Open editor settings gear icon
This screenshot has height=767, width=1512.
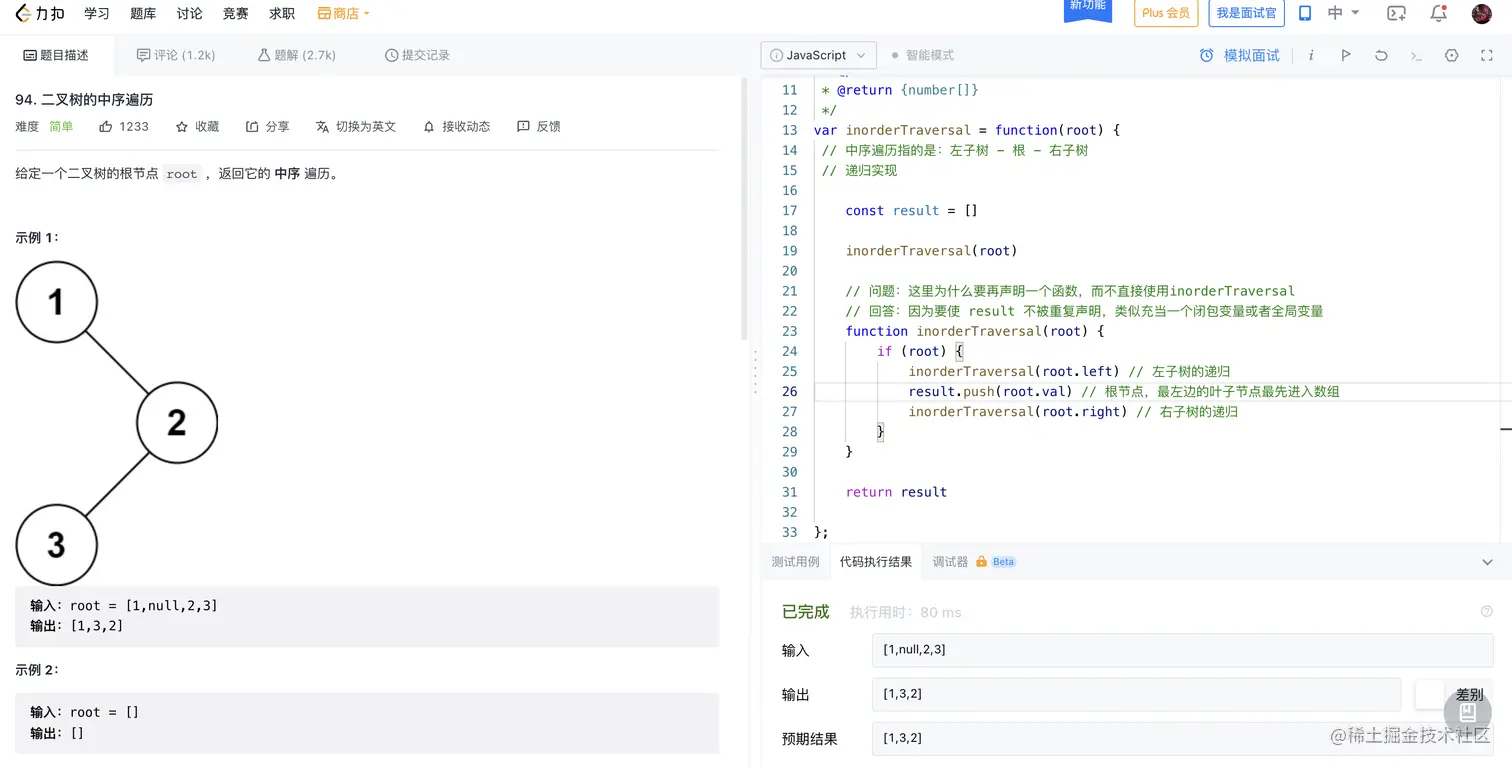(x=1452, y=55)
